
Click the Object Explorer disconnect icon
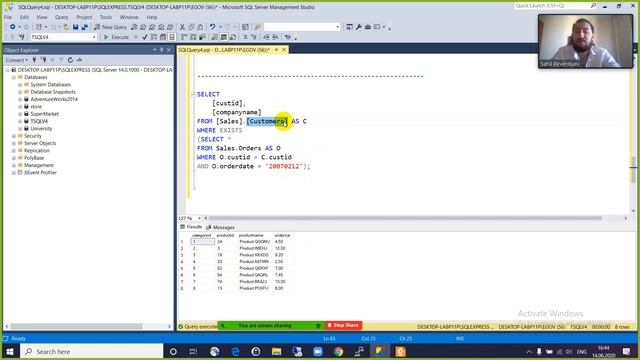point(44,60)
